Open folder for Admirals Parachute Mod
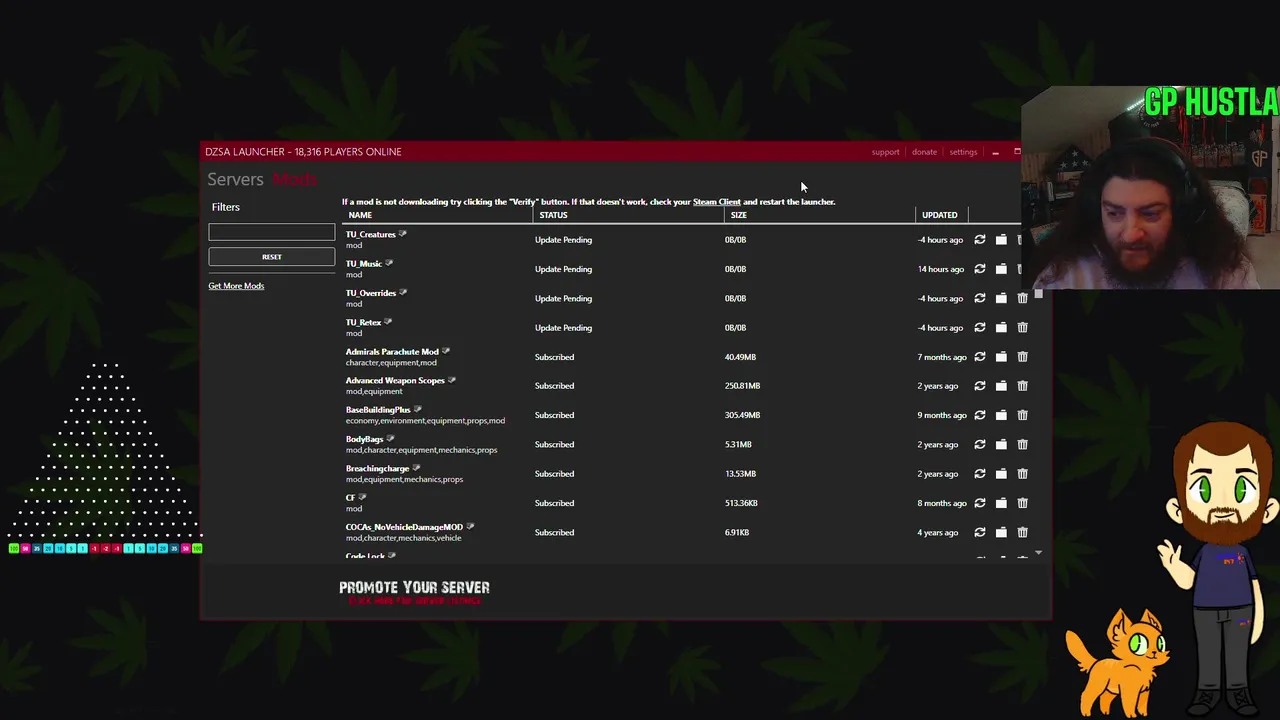1280x720 pixels. 1001,357
